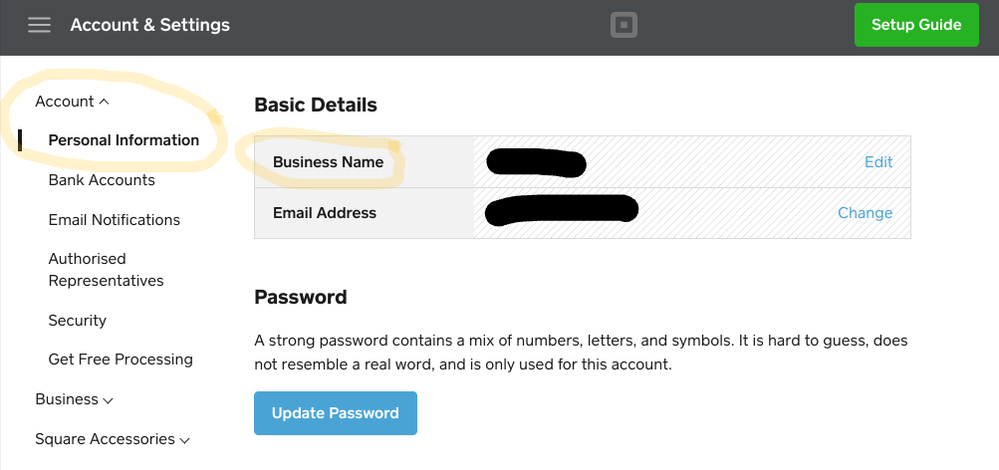Open Bank Accounts settings
999x470 pixels.
[x=101, y=180]
